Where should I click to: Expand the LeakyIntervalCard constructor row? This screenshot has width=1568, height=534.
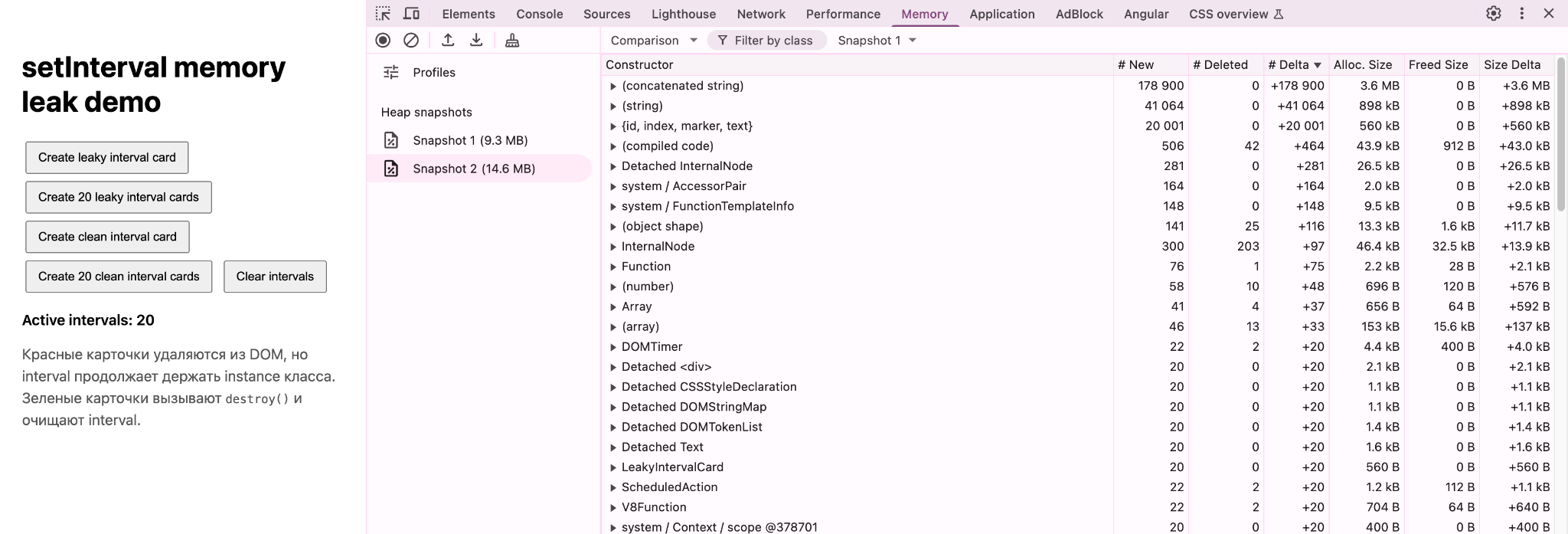tap(613, 467)
